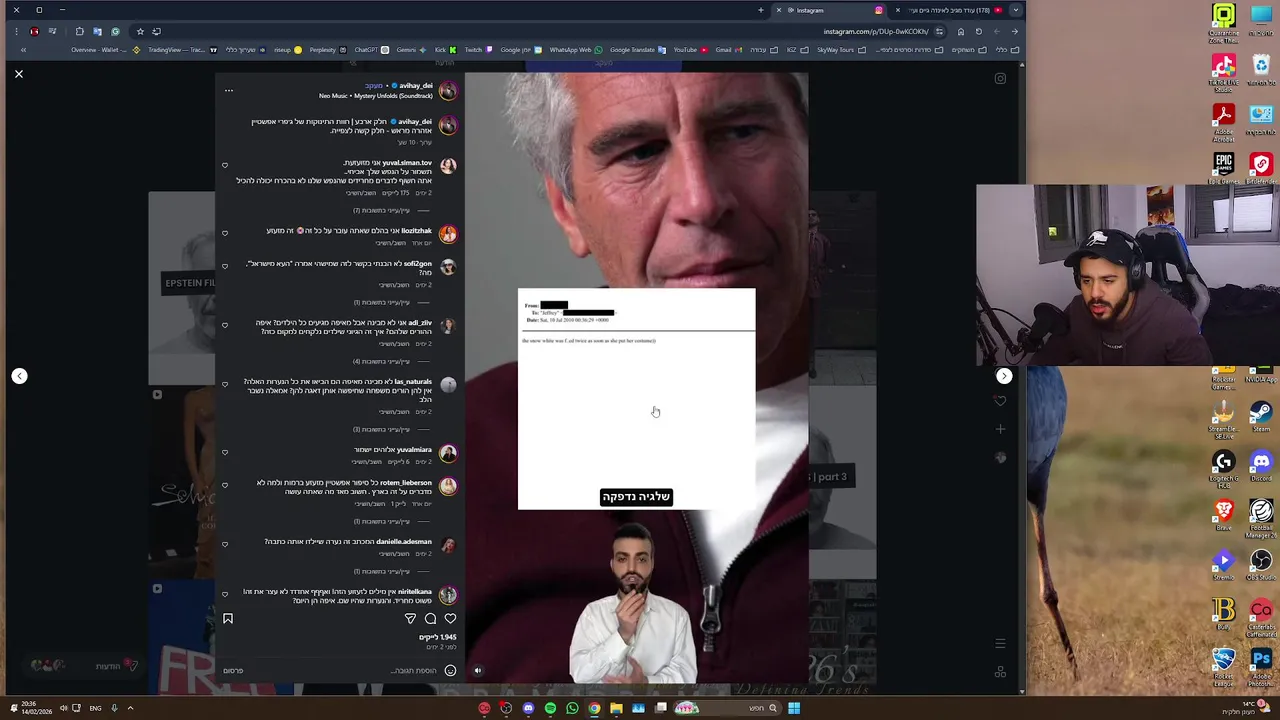The image size is (1280, 720).
Task: Expand the 3 replies under las_naturals
Action: (390, 429)
